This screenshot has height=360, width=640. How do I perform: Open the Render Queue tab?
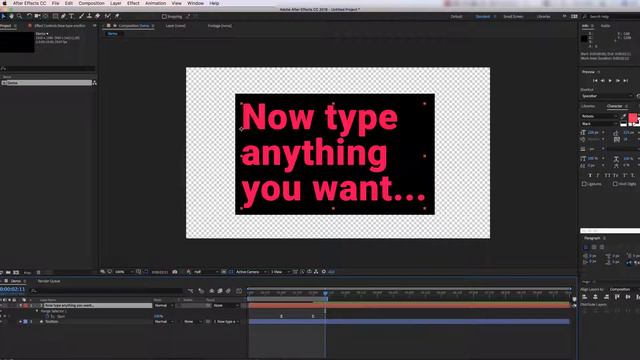[x=49, y=281]
